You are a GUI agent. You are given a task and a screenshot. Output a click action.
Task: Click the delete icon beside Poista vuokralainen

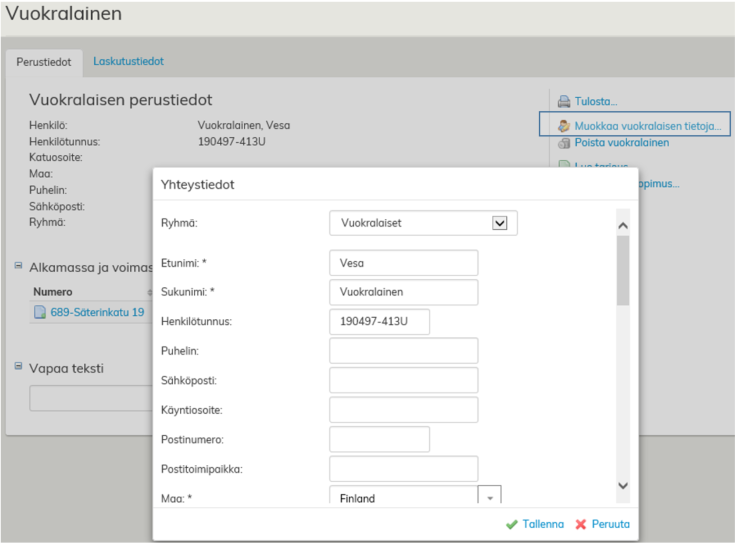coord(564,143)
